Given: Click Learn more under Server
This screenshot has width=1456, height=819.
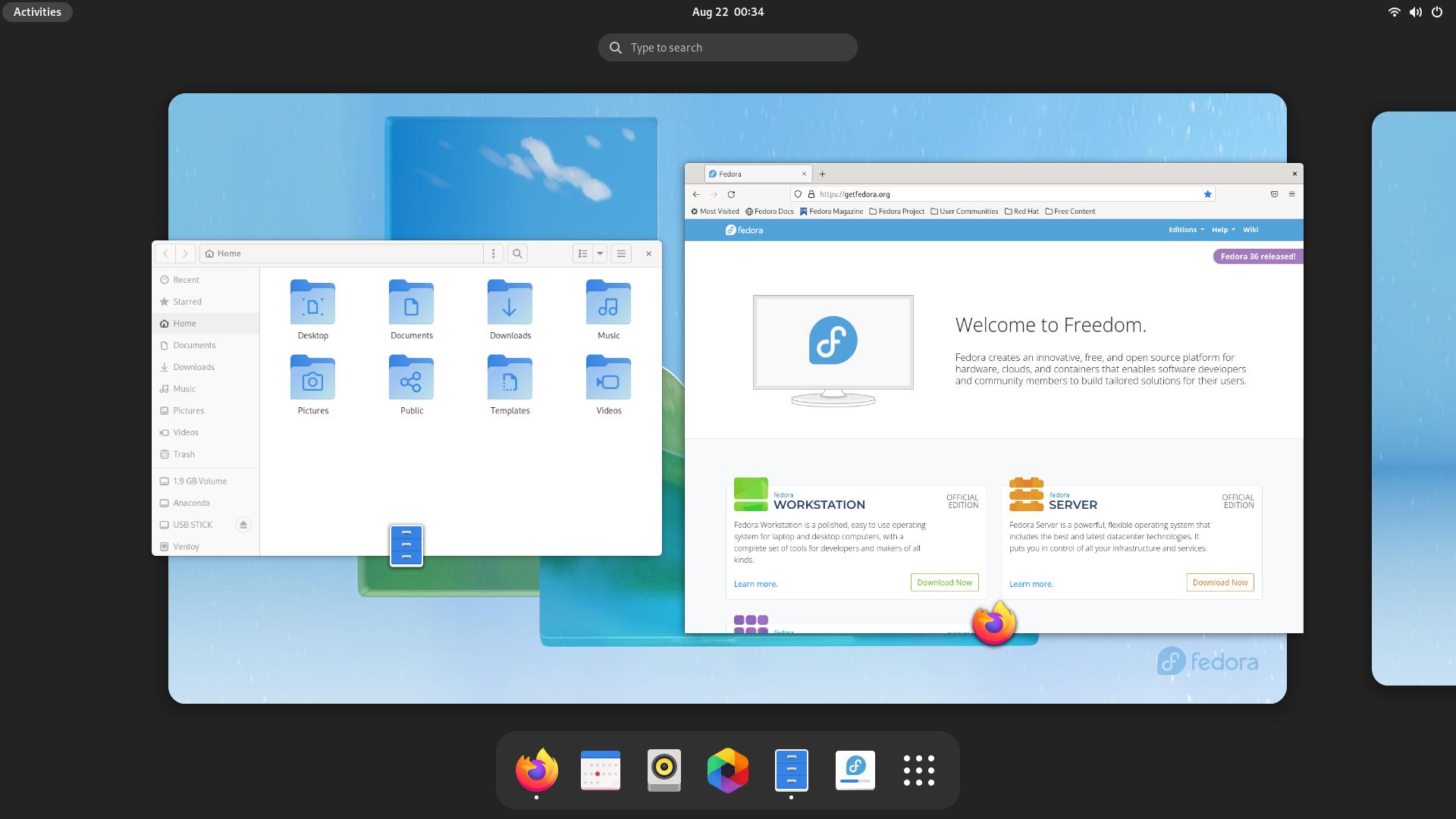Looking at the screenshot, I should point(1031,584).
